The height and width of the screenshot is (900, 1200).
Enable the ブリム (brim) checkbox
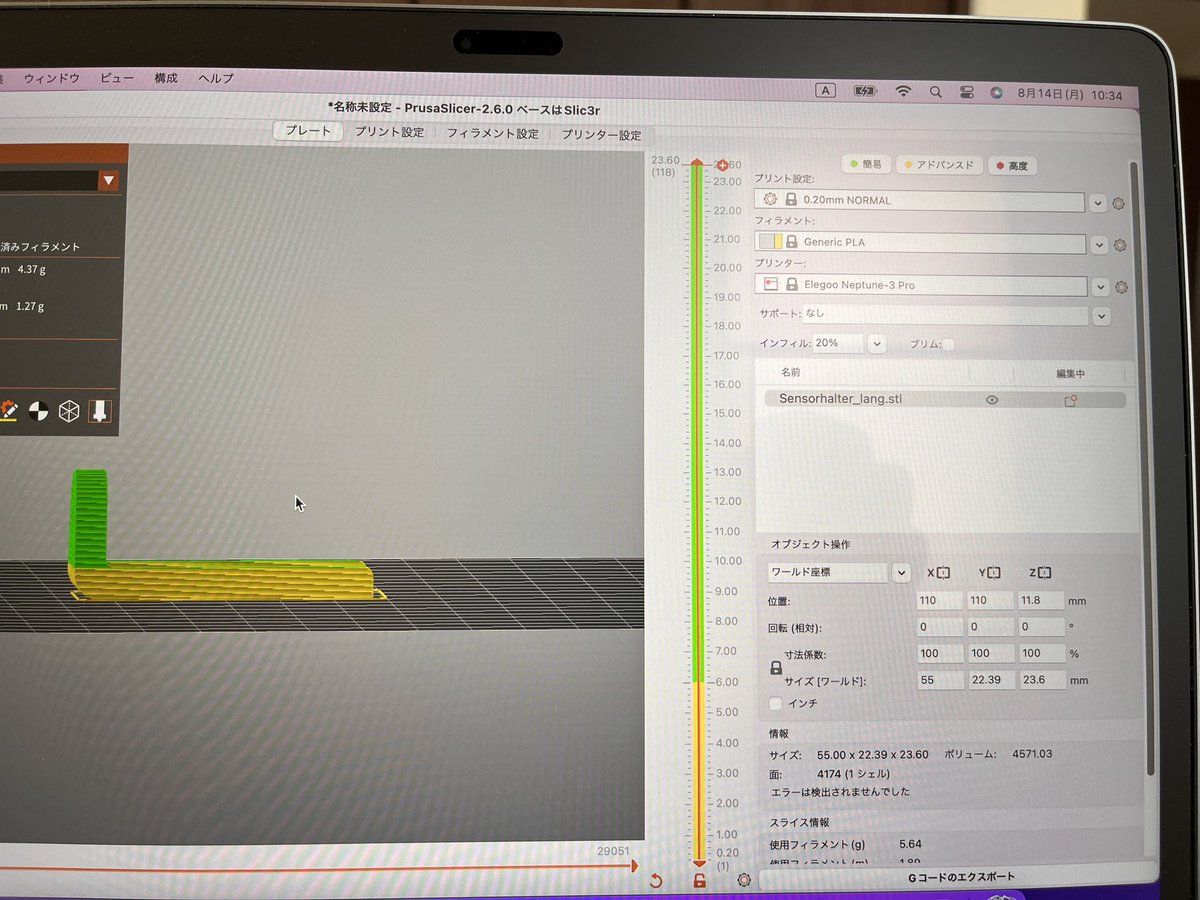tap(949, 344)
